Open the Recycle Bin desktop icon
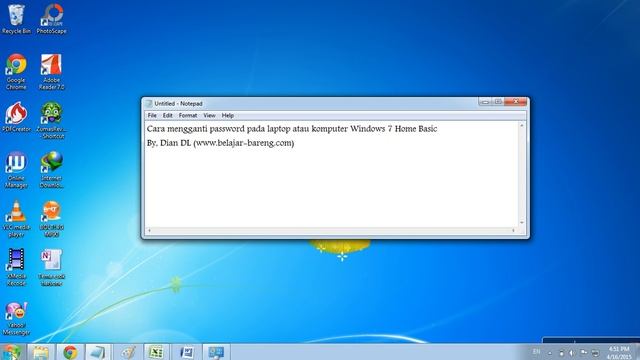This screenshot has width=640, height=360. (x=16, y=18)
